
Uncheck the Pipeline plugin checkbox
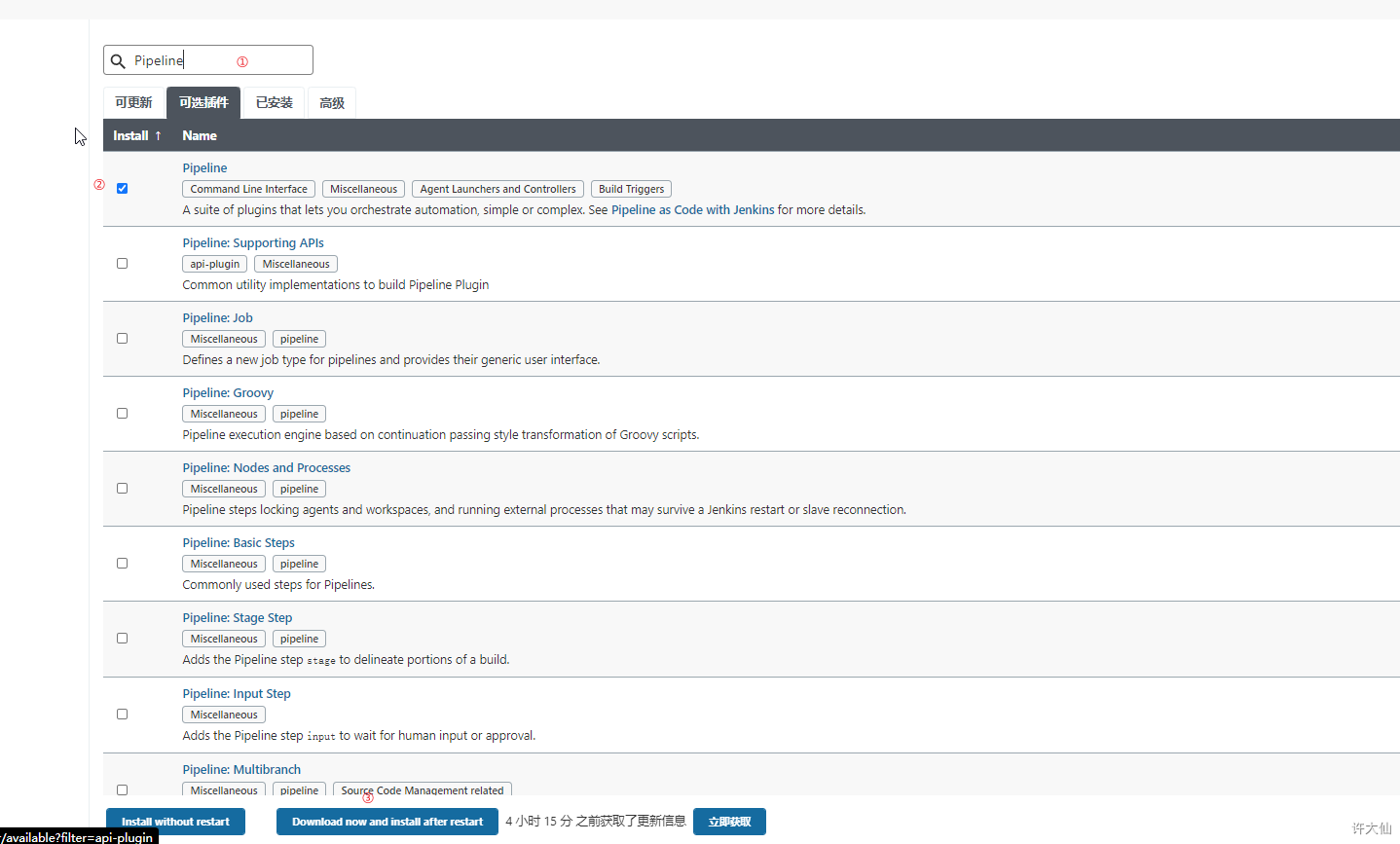[x=122, y=188]
